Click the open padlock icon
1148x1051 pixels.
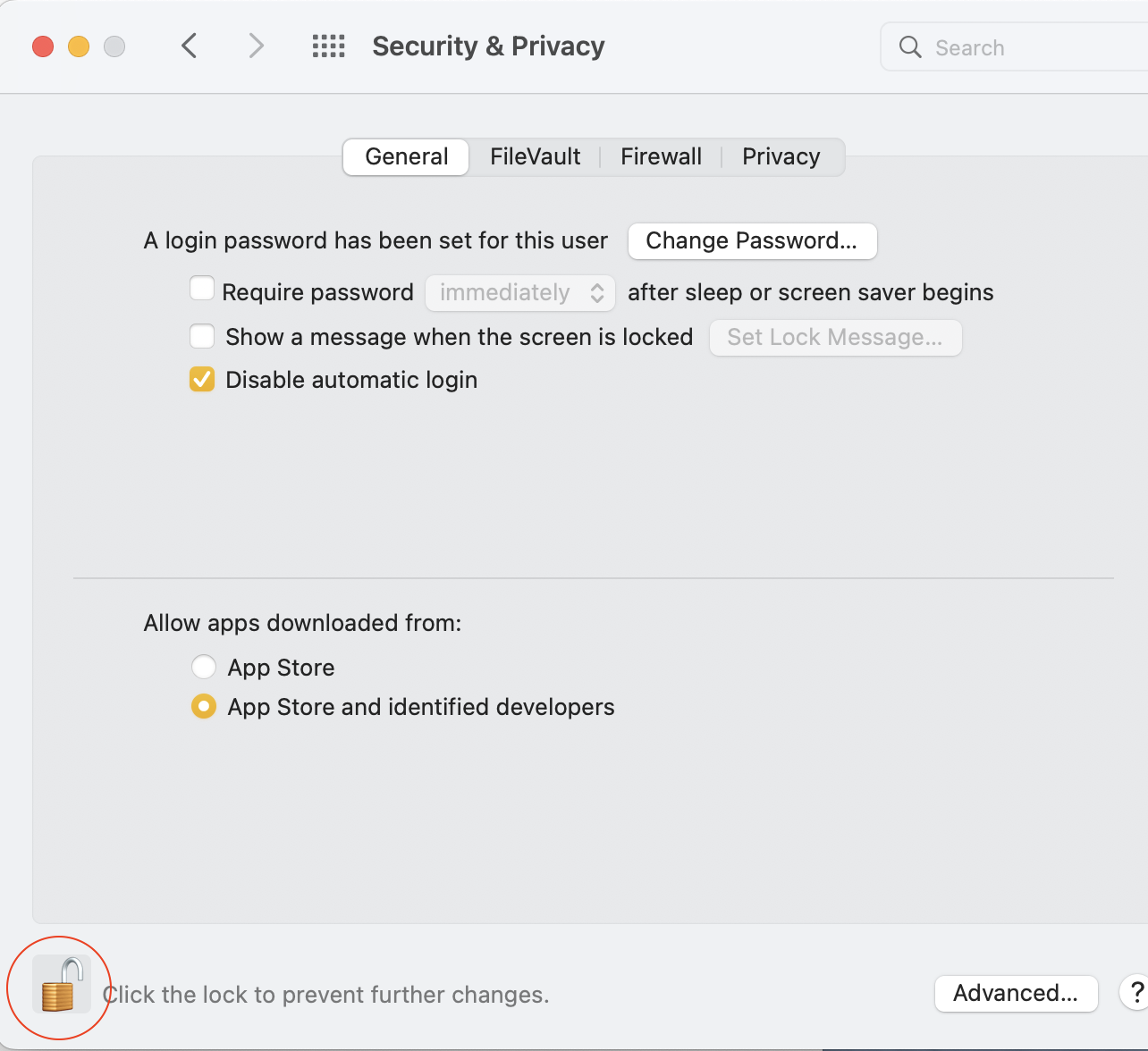click(x=61, y=985)
